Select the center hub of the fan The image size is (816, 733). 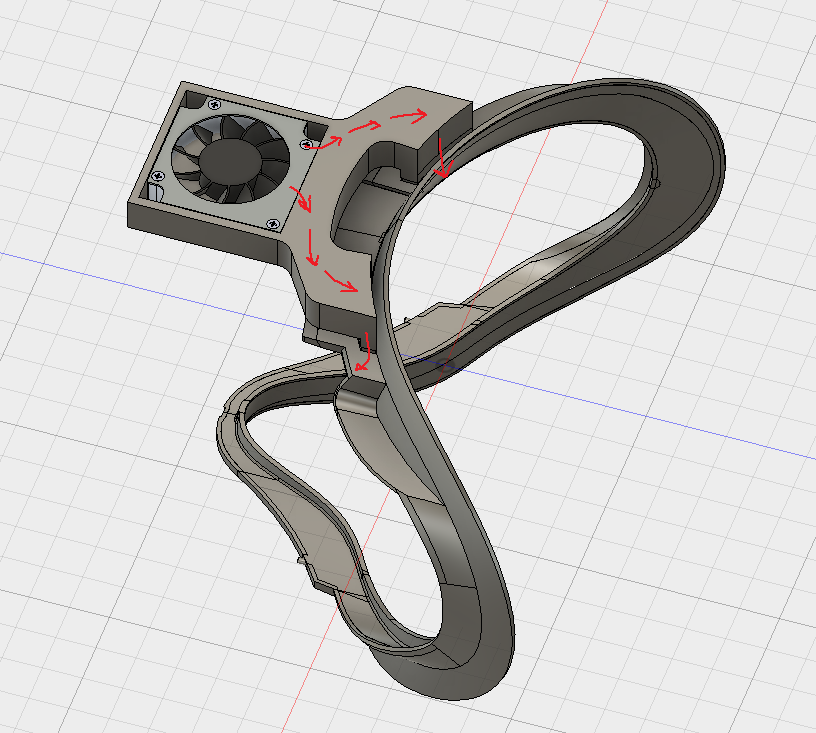[x=229, y=159]
